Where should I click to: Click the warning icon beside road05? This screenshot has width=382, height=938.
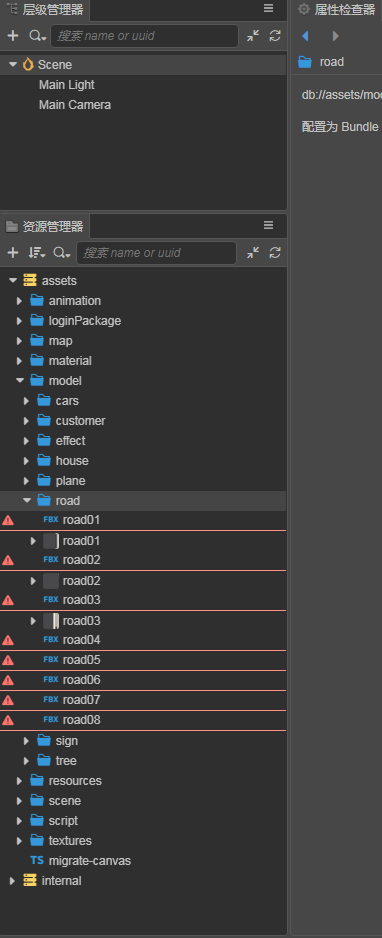[x=8, y=660]
